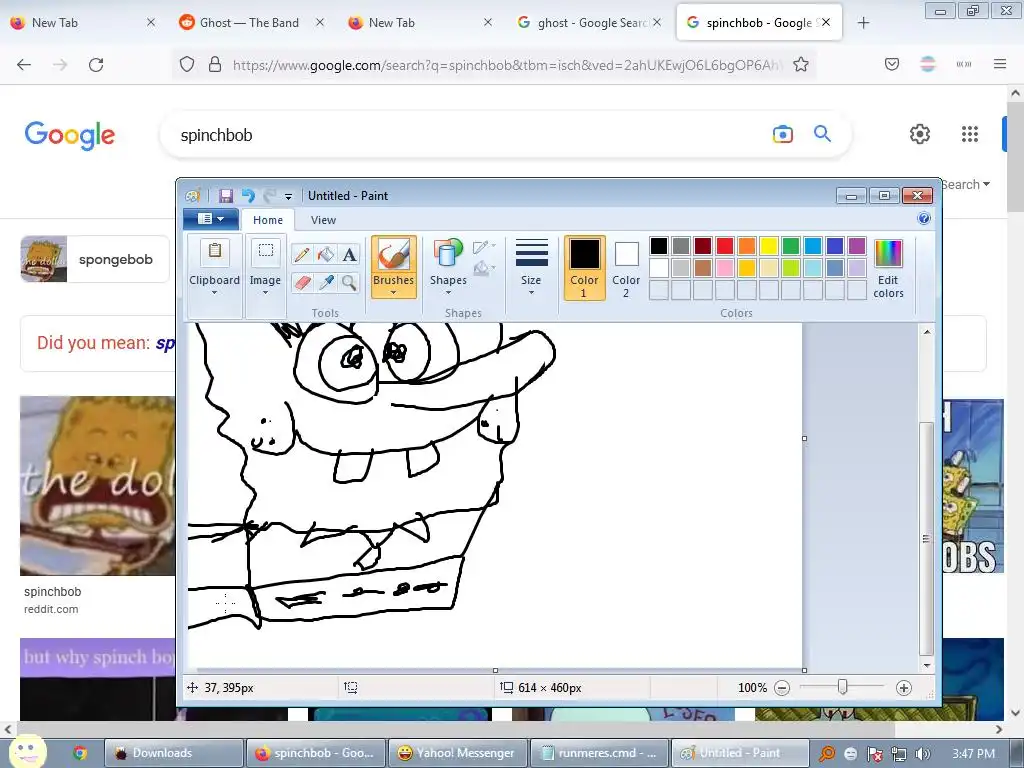This screenshot has height=768, width=1024.
Task: Open Yahoo! Messenger from taskbar
Action: pyautogui.click(x=456, y=753)
